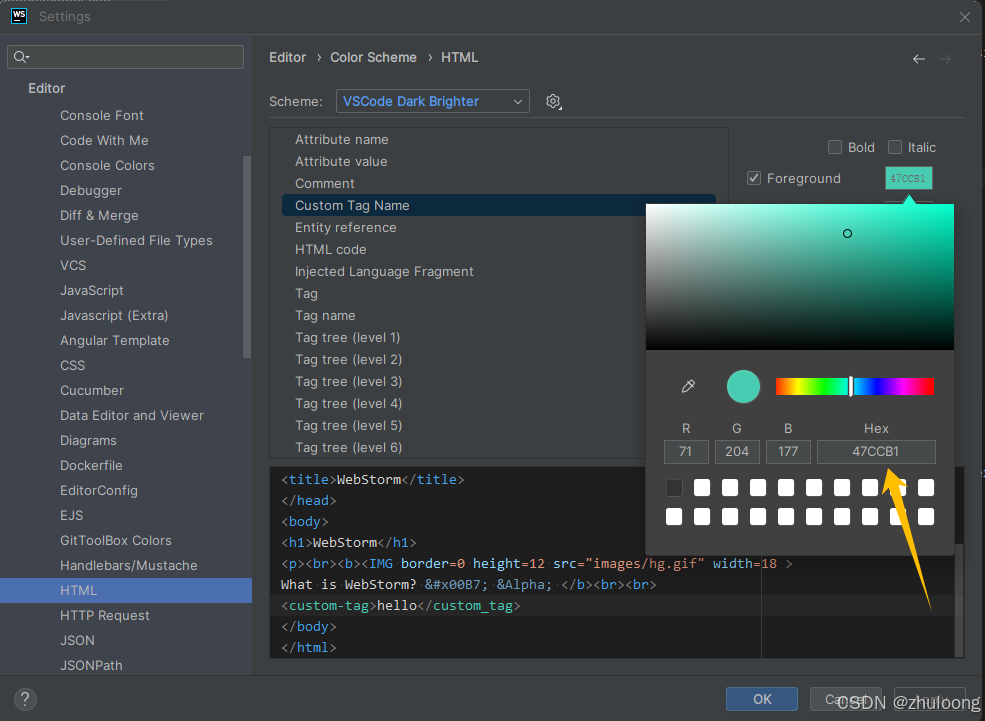Open the Scheme dropdown VSCode Dark Brighter

[x=433, y=101]
